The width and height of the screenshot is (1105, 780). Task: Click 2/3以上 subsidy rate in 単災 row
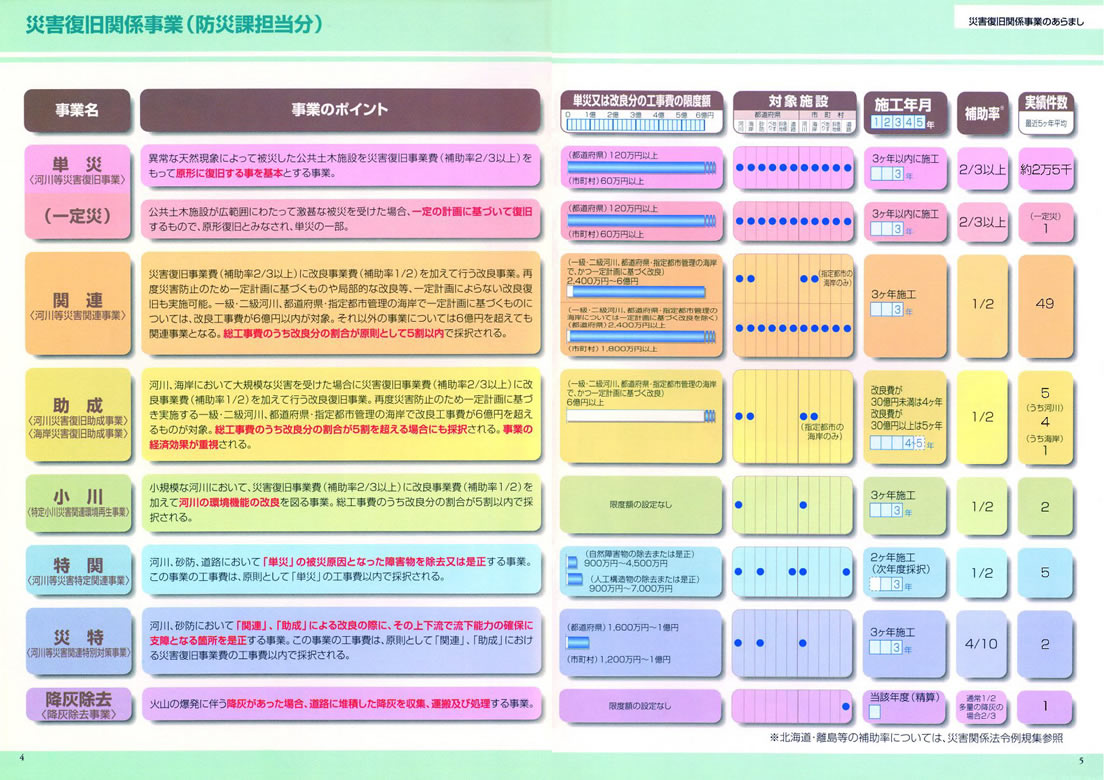(x=982, y=169)
